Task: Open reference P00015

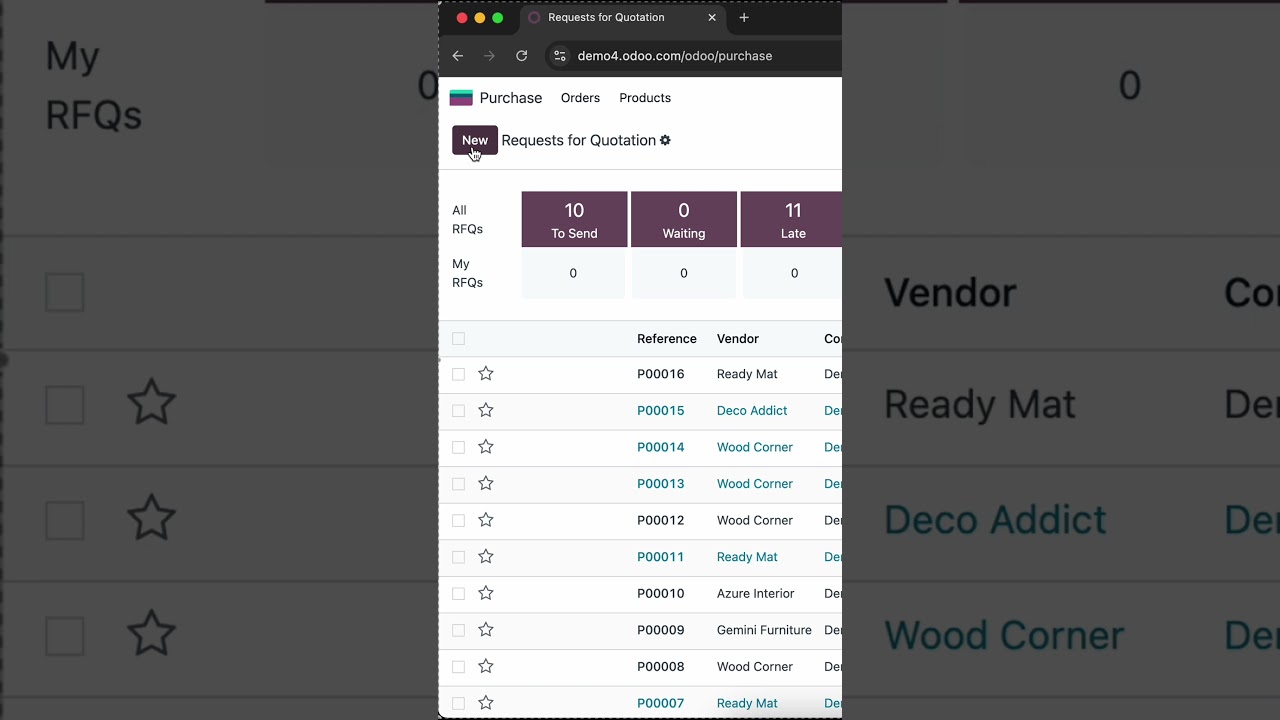Action: pos(661,411)
